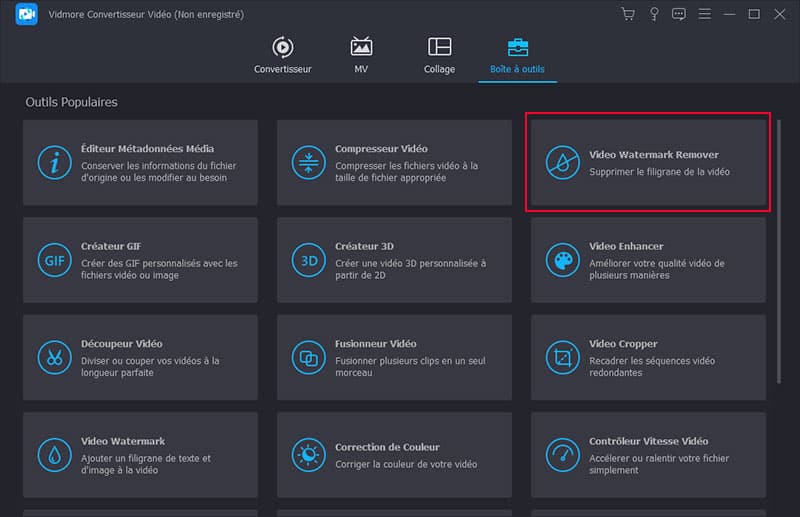Click the Fusionneur Vidéo icon
The width and height of the screenshot is (800, 517).
[x=308, y=357]
